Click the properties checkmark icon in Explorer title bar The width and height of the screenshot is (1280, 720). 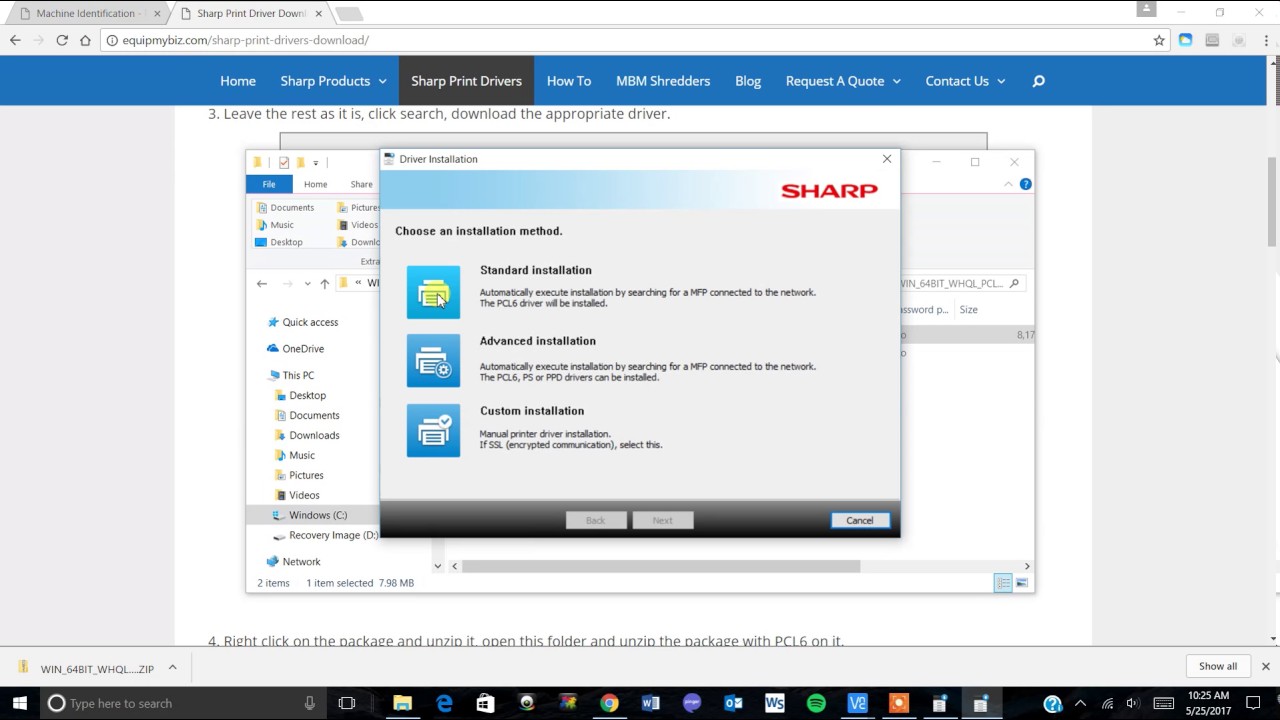click(284, 163)
